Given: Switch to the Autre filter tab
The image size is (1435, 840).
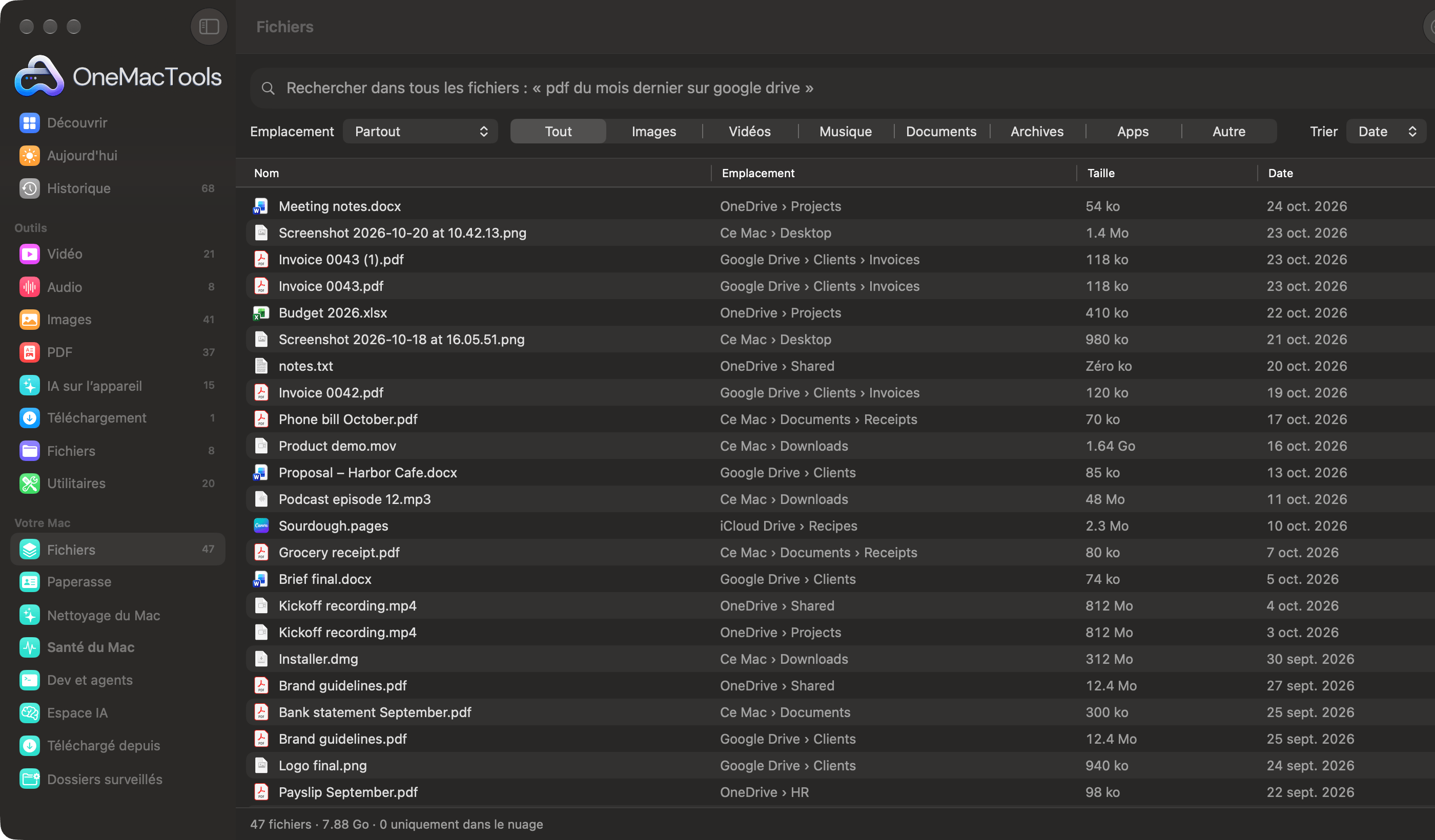Looking at the screenshot, I should 1228,132.
